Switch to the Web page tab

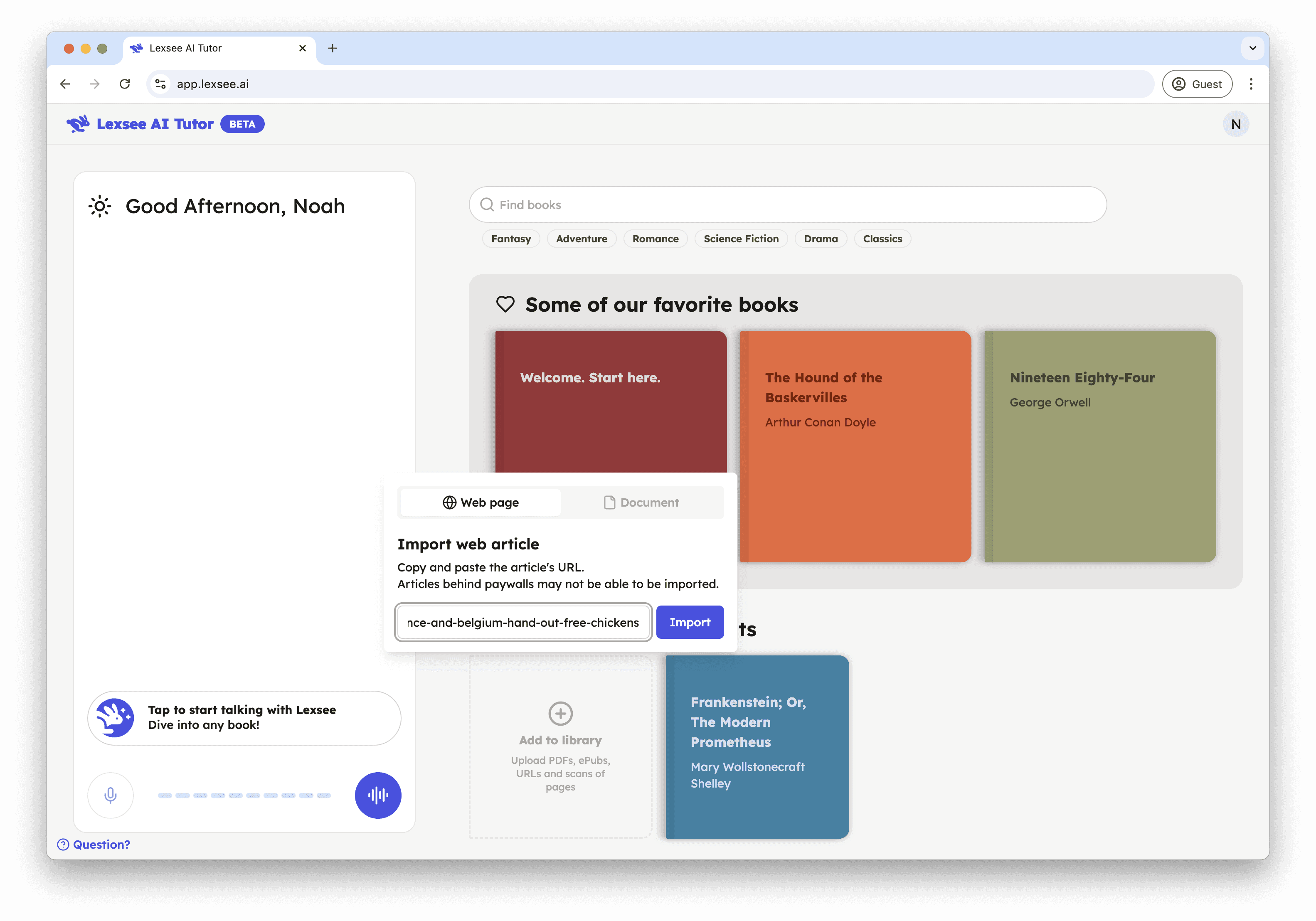tap(481, 502)
